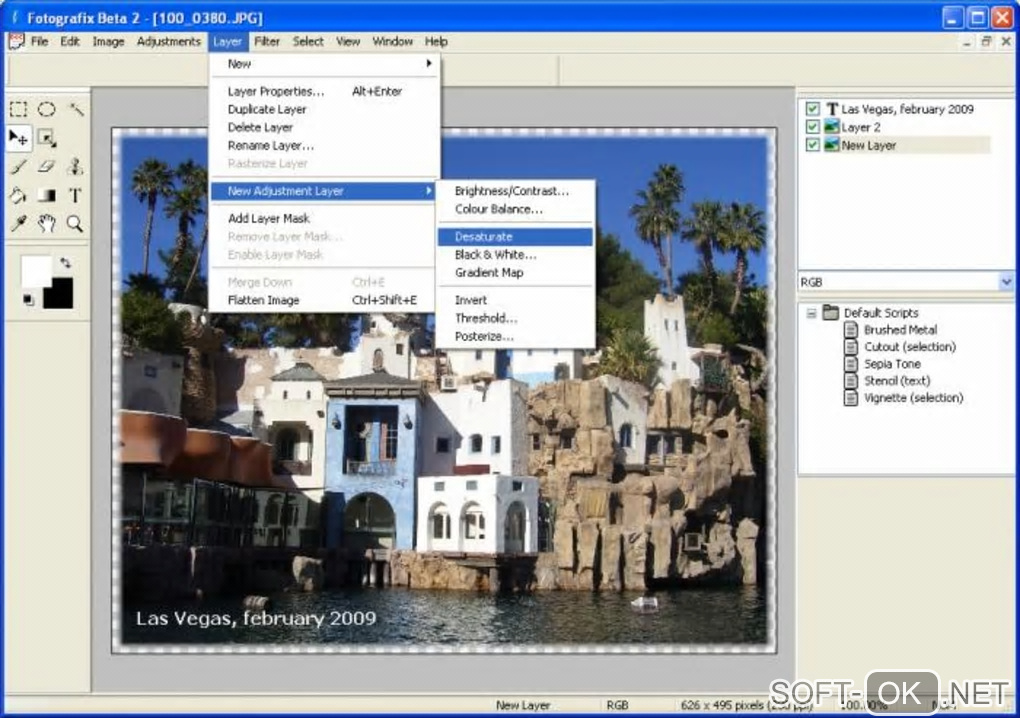Choose Flatten Image from Layer menu
Screen dimensions: 1020x718
(x=266, y=300)
